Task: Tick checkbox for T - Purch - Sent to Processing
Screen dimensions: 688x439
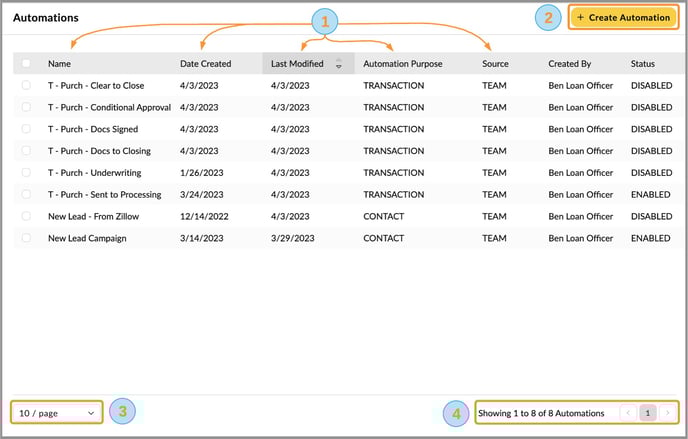Action: click(26, 194)
